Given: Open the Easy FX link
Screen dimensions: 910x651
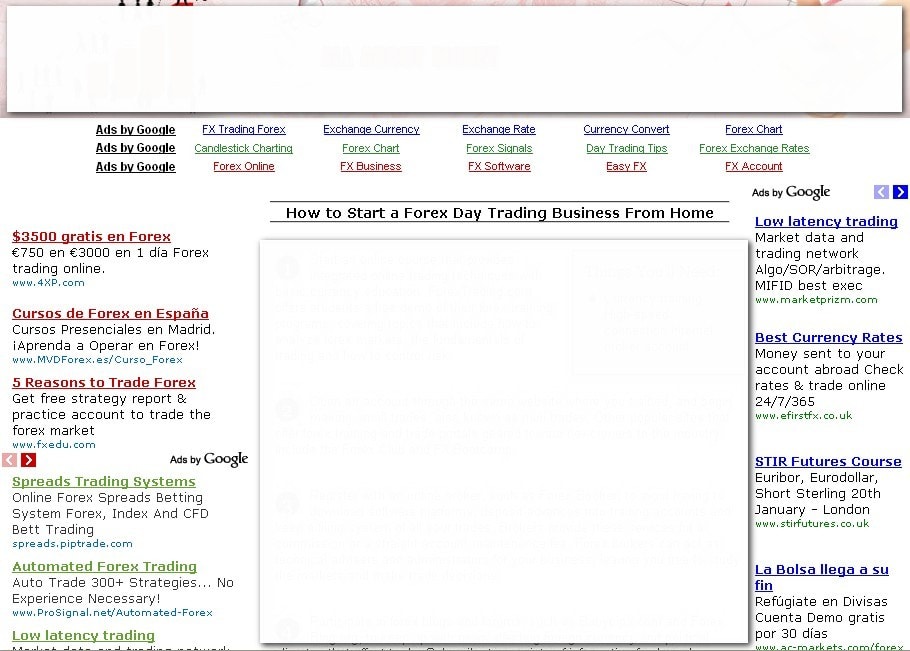Looking at the screenshot, I should pos(626,167).
